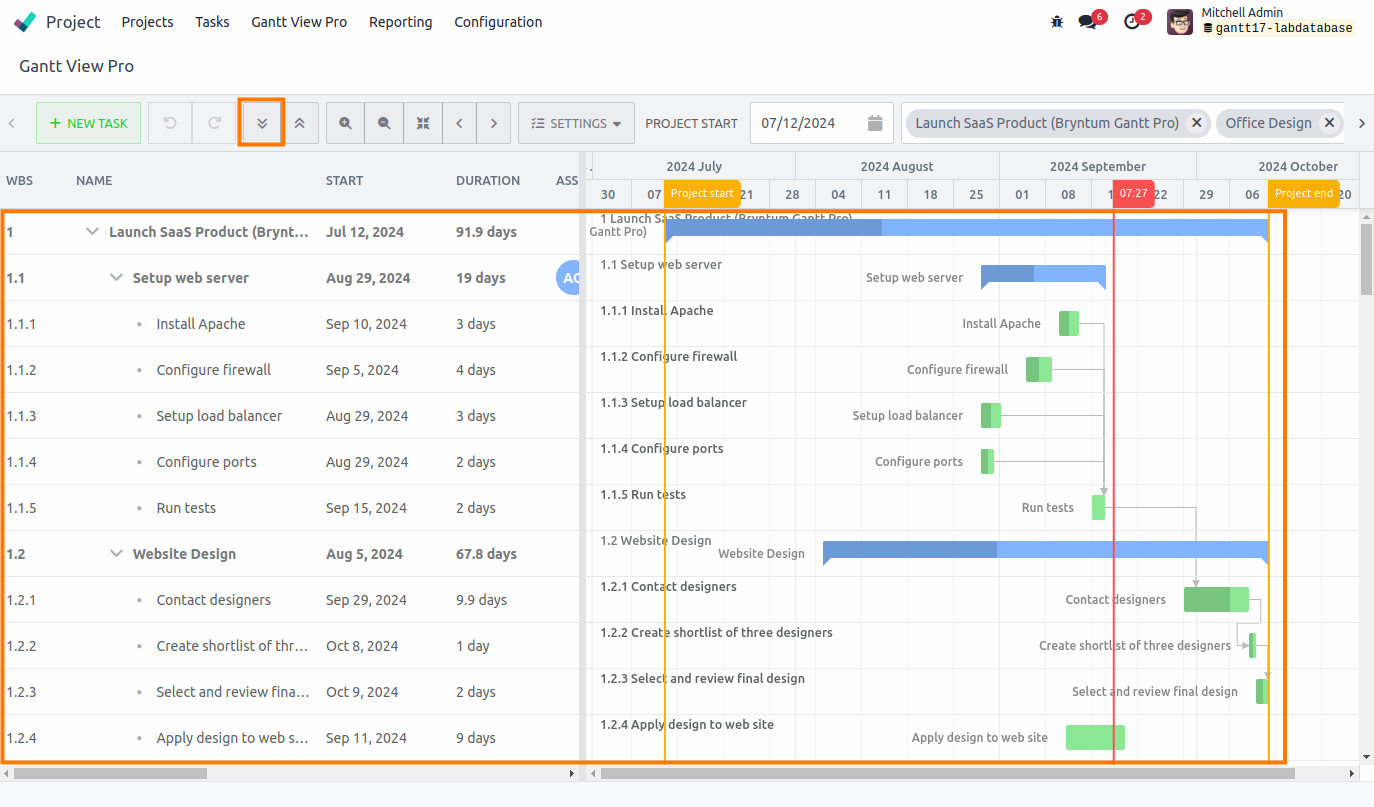Expand all tasks with the double-down chevron icon
This screenshot has height=807, width=1374.
261,122
